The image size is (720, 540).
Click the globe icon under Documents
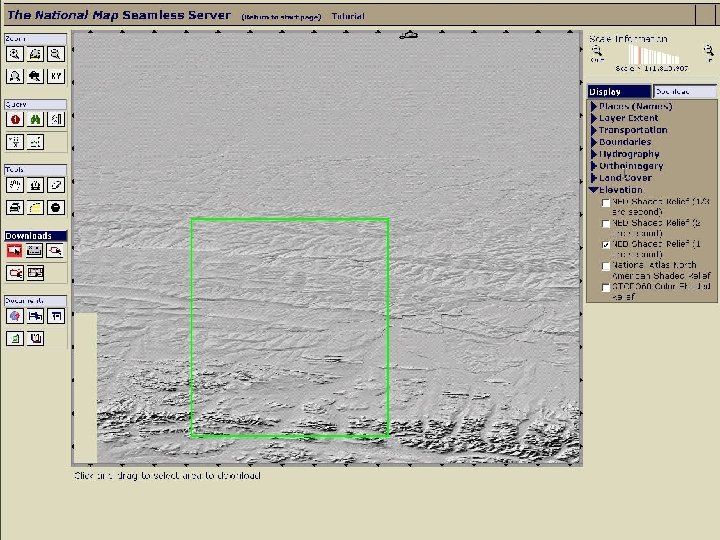point(15,316)
